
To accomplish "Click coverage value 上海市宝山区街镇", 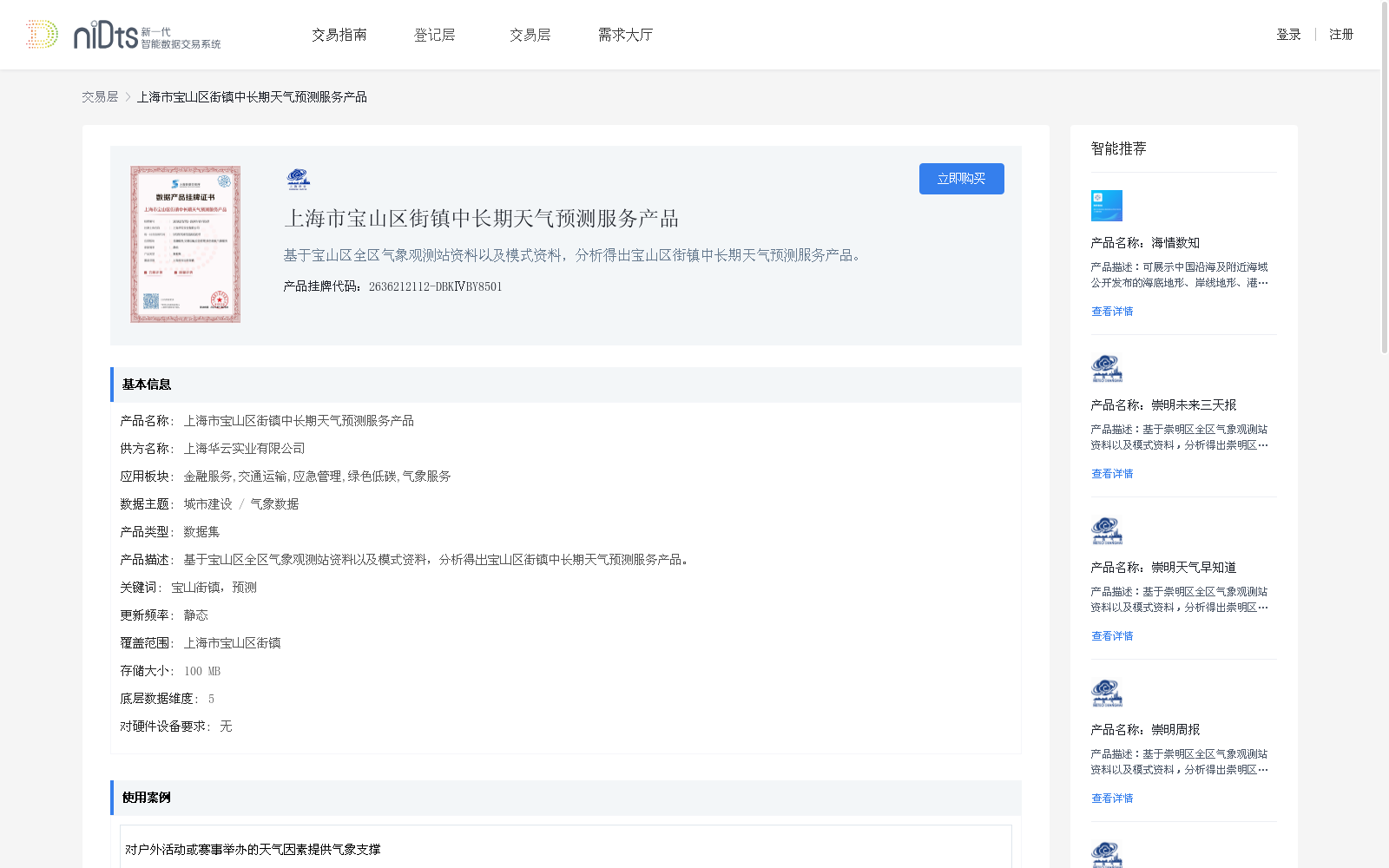I will (x=232, y=643).
